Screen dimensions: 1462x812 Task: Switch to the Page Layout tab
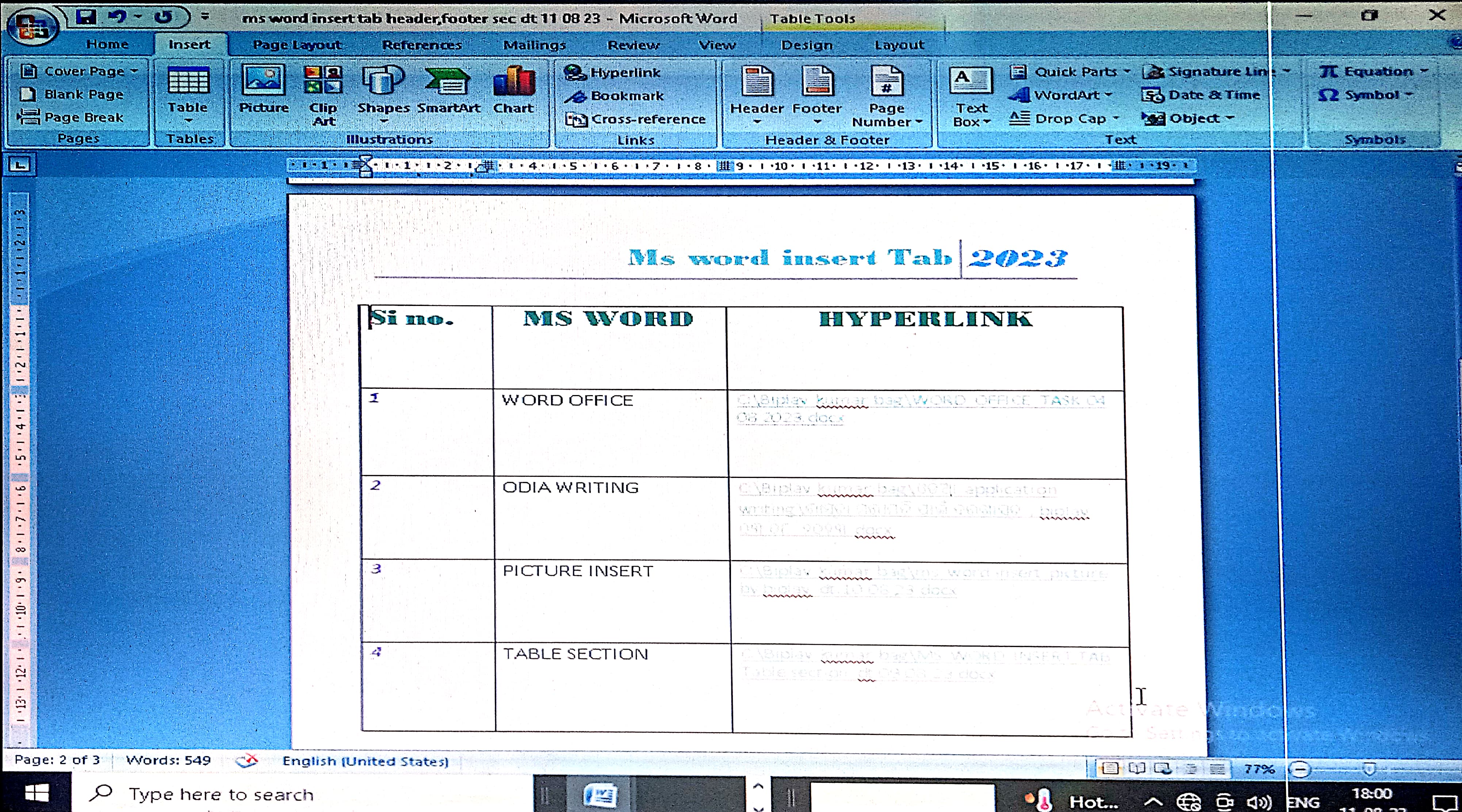click(297, 45)
